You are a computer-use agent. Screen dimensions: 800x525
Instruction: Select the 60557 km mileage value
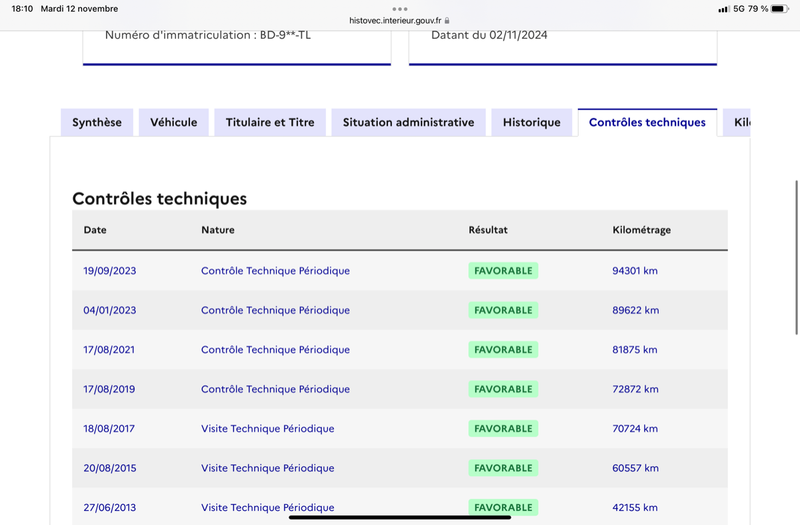pyautogui.click(x=635, y=468)
